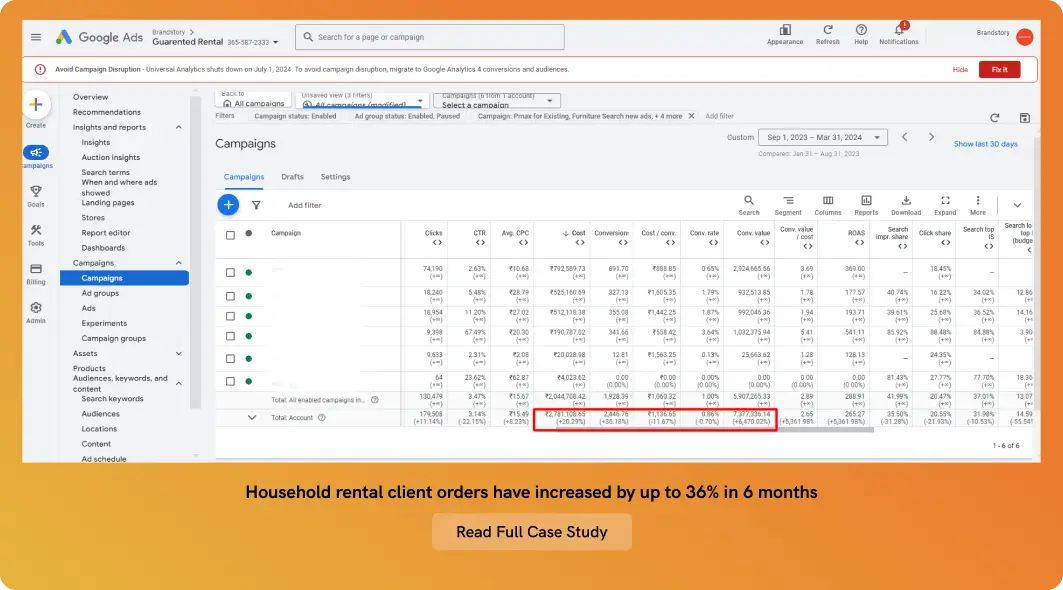Open Ad groups in the sidebar
Viewport: 1063px width, 590px height.
pyautogui.click(x=100, y=293)
